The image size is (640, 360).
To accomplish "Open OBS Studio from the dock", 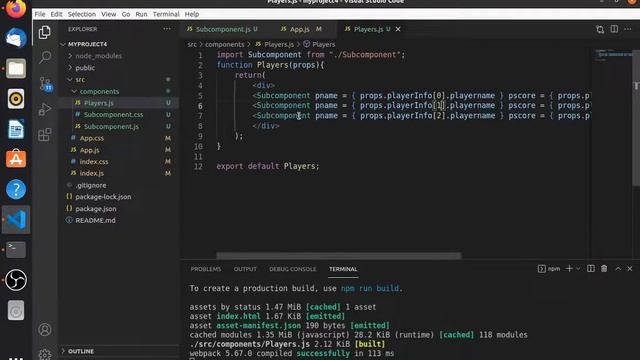I will (x=16, y=280).
